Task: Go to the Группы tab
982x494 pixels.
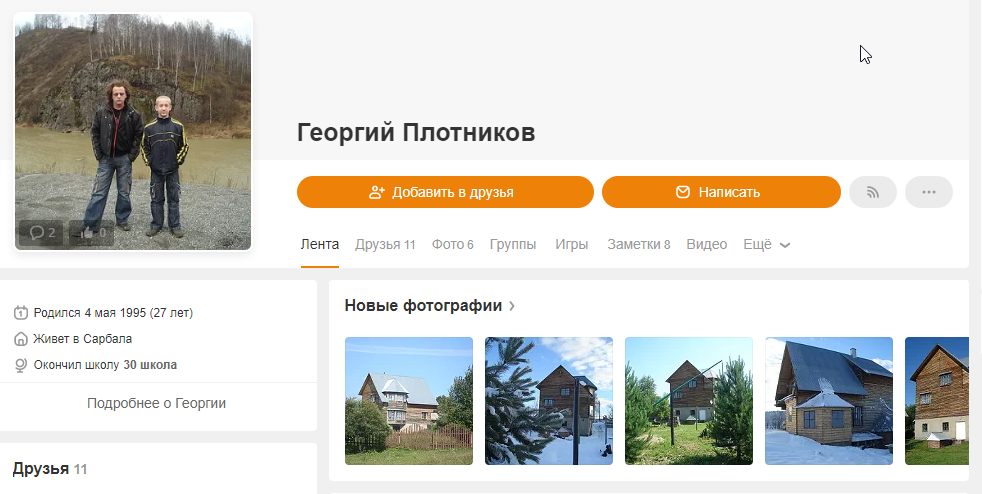Action: [x=513, y=244]
